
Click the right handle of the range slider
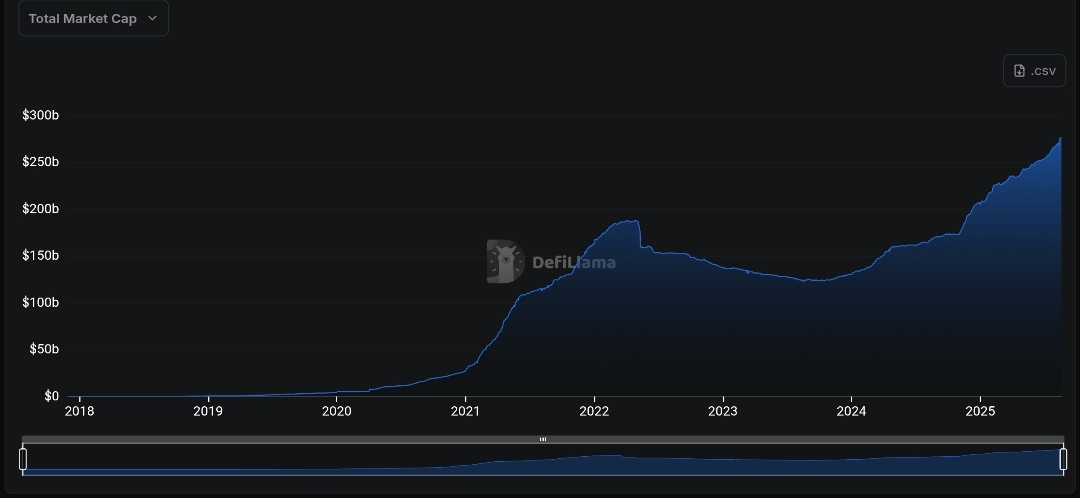(x=1063, y=459)
